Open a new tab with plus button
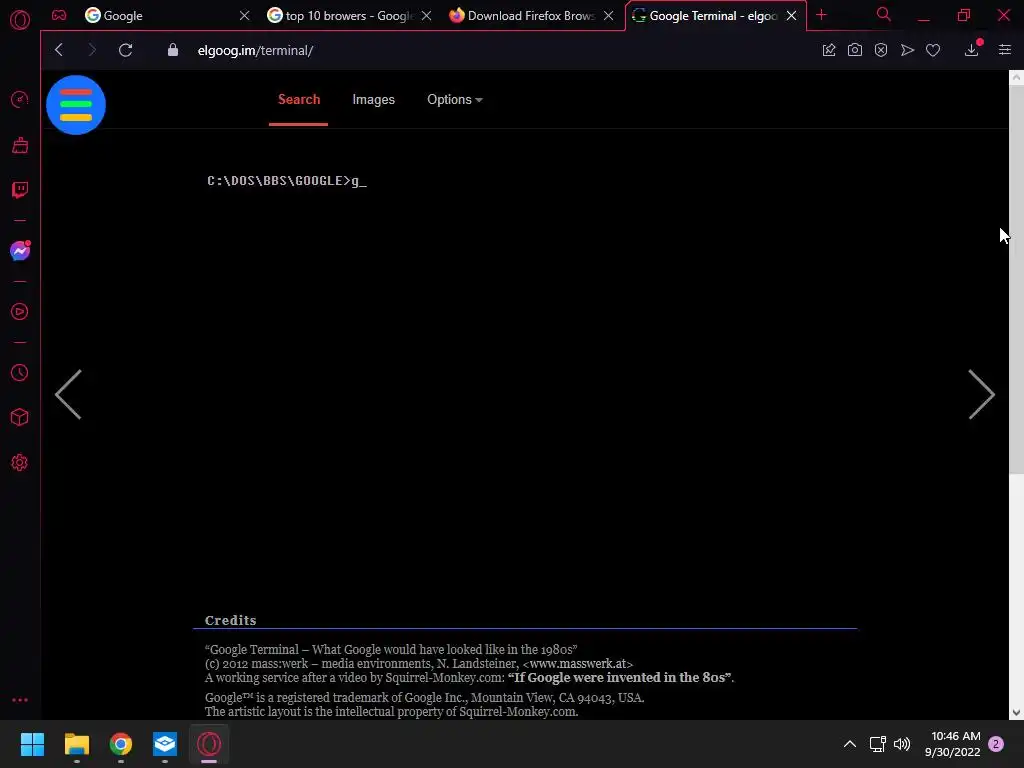Image resolution: width=1024 pixels, height=768 pixels. click(822, 15)
